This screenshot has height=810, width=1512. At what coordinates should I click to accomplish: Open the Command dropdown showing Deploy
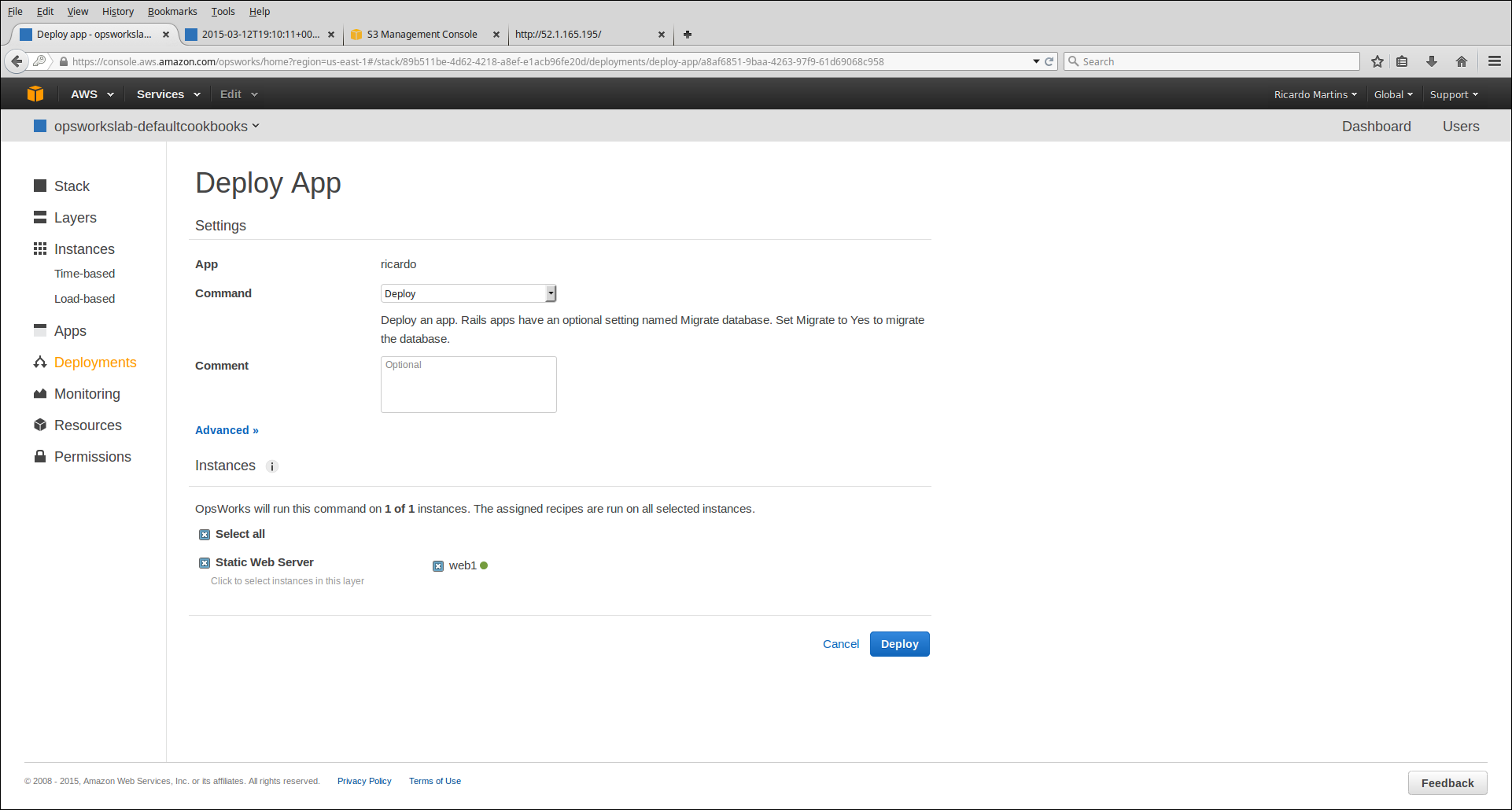pos(468,293)
